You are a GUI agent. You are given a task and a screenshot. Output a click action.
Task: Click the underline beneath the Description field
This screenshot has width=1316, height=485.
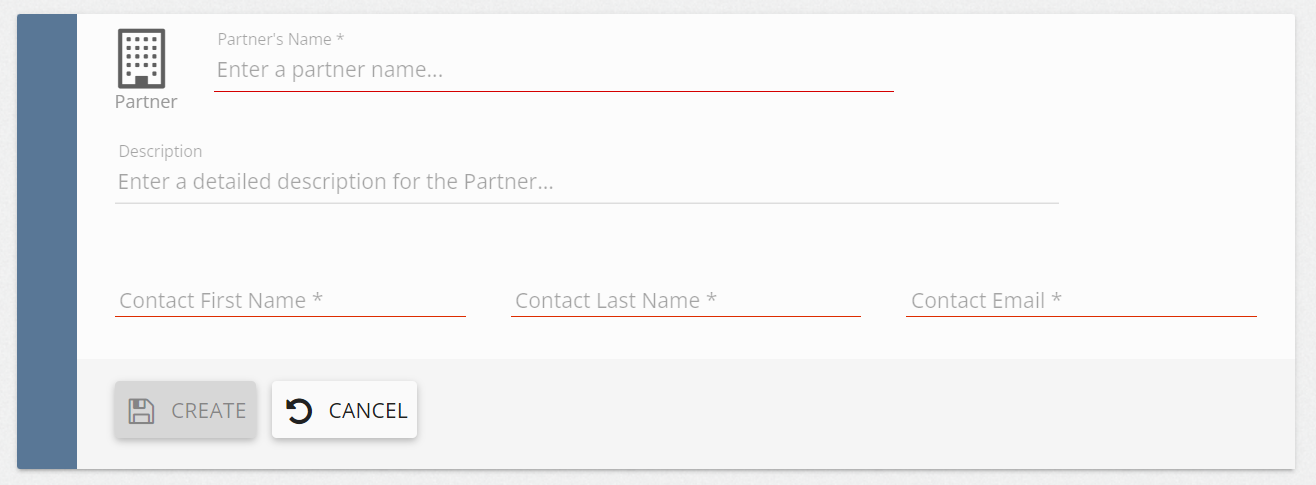coord(586,203)
